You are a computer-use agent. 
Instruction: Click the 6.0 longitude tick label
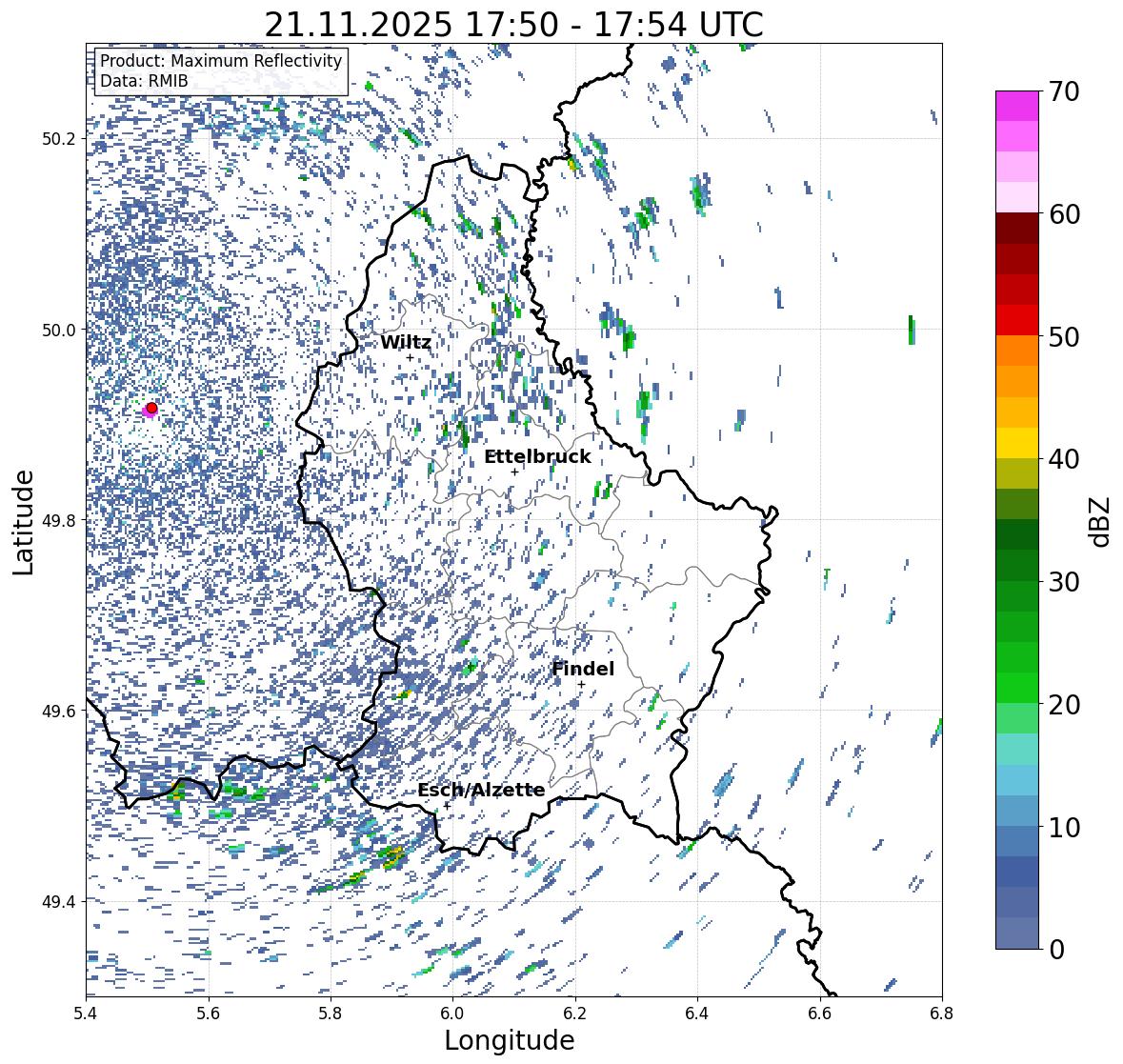tap(452, 1013)
